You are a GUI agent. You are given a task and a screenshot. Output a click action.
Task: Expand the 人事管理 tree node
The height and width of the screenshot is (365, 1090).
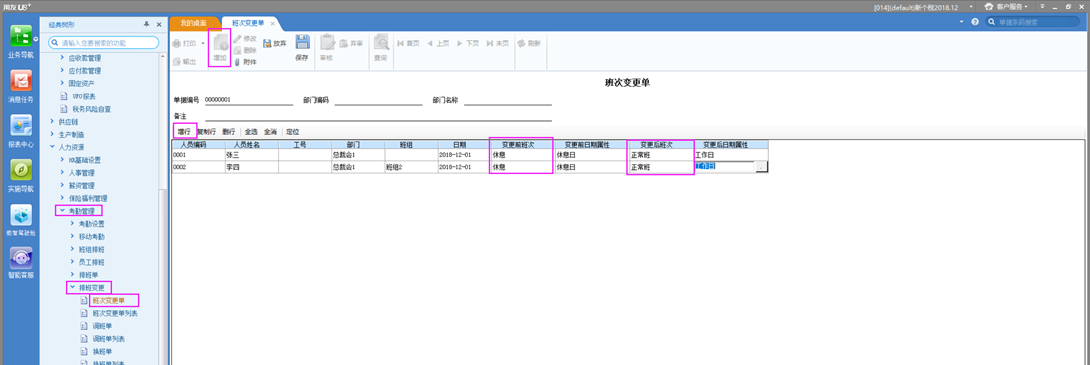coord(62,172)
